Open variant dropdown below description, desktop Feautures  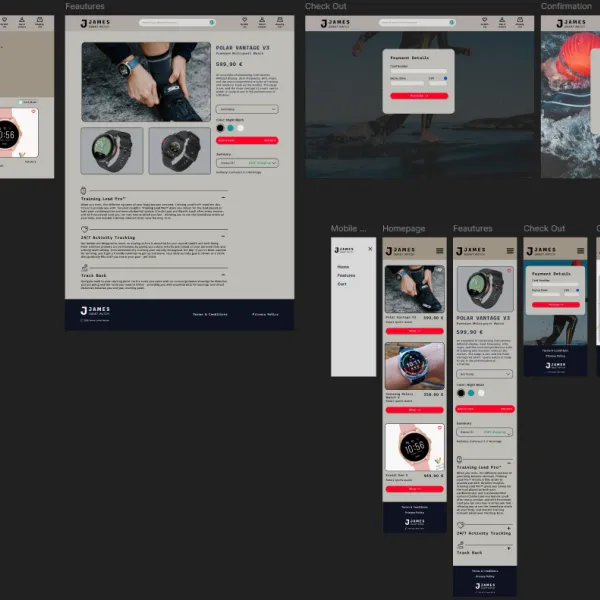(x=247, y=109)
